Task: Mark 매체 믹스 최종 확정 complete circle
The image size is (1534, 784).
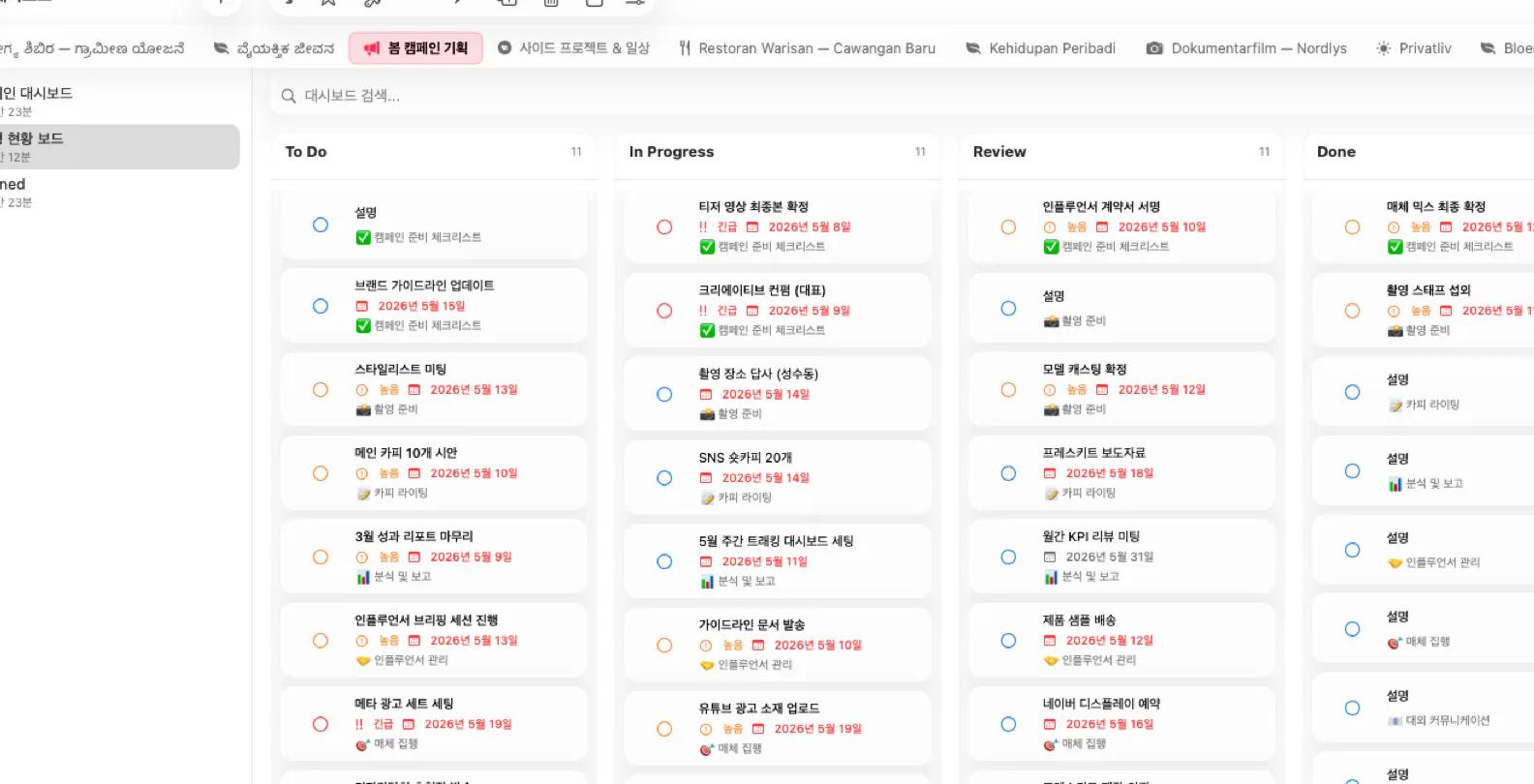Action: (1352, 227)
